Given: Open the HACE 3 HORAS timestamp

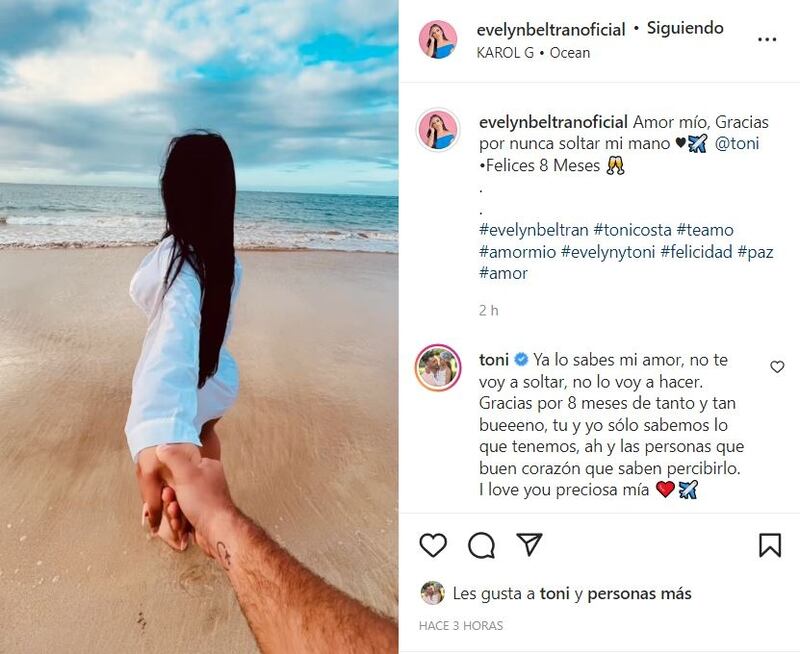Looking at the screenshot, I should coord(461,625).
